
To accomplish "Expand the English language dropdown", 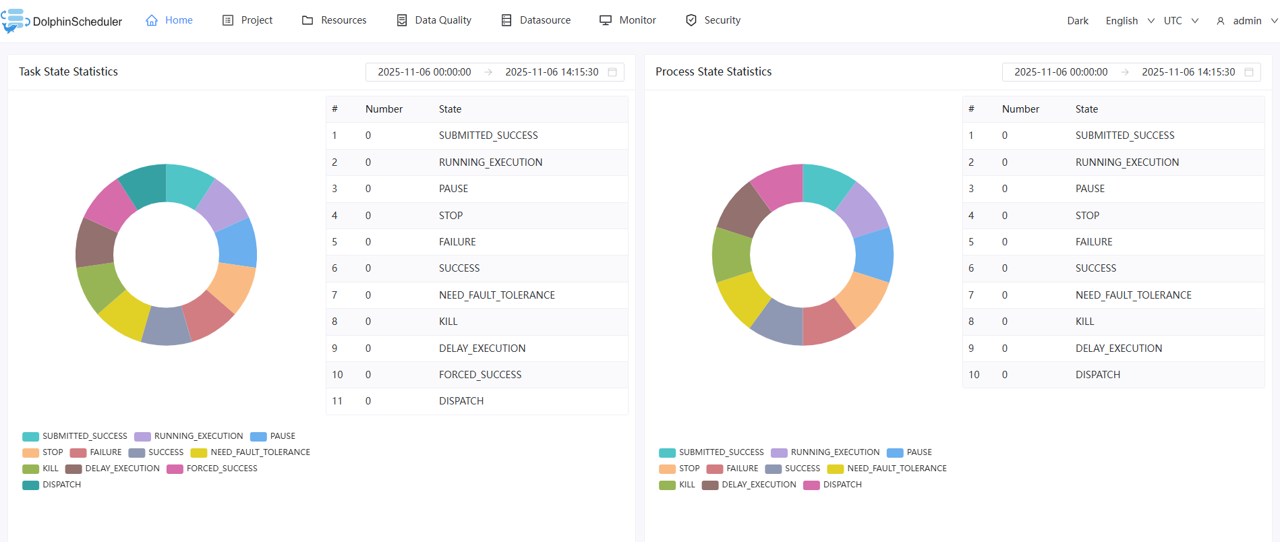I will click(x=1129, y=21).
